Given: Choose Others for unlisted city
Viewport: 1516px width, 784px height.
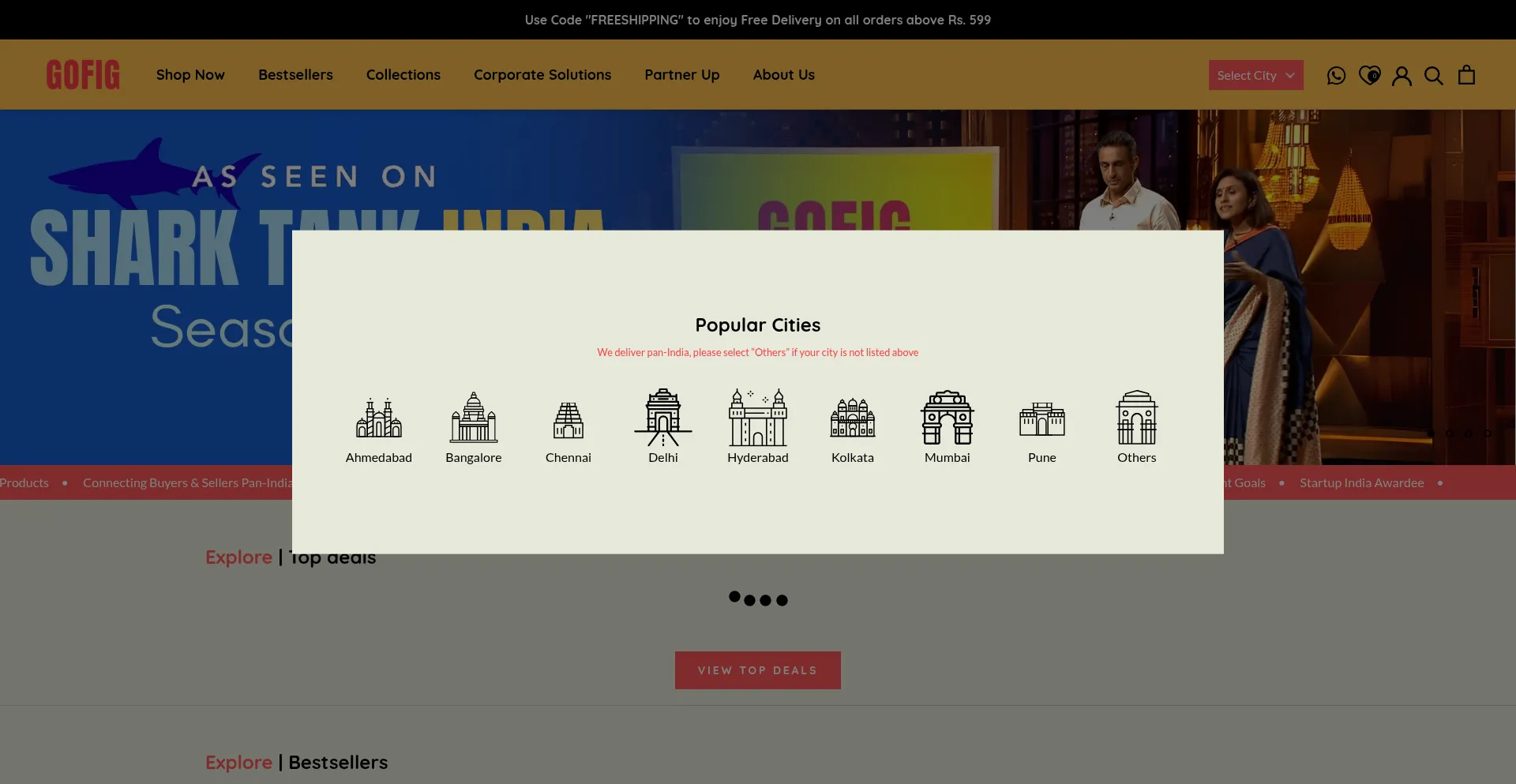Looking at the screenshot, I should (1136, 418).
